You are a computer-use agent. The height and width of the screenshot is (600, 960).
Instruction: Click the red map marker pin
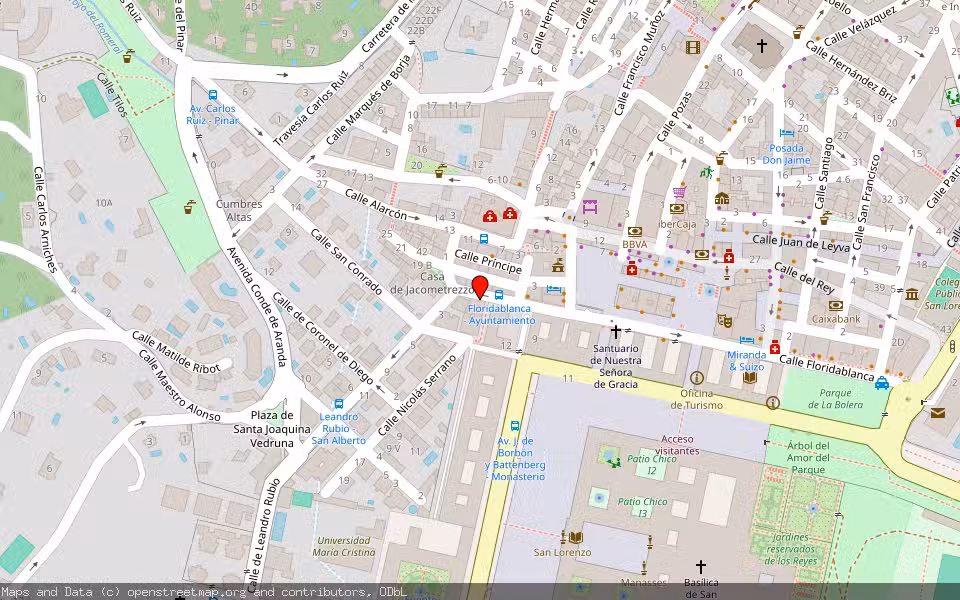pyautogui.click(x=482, y=288)
